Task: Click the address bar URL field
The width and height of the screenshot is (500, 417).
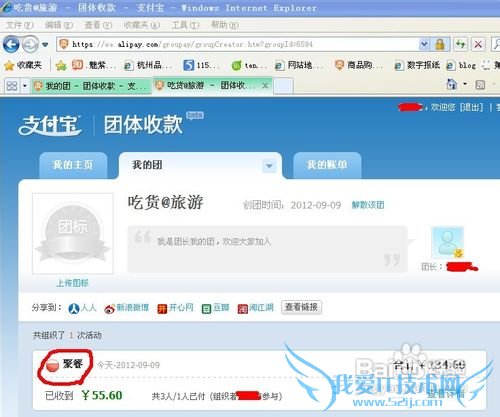Action: 238,44
